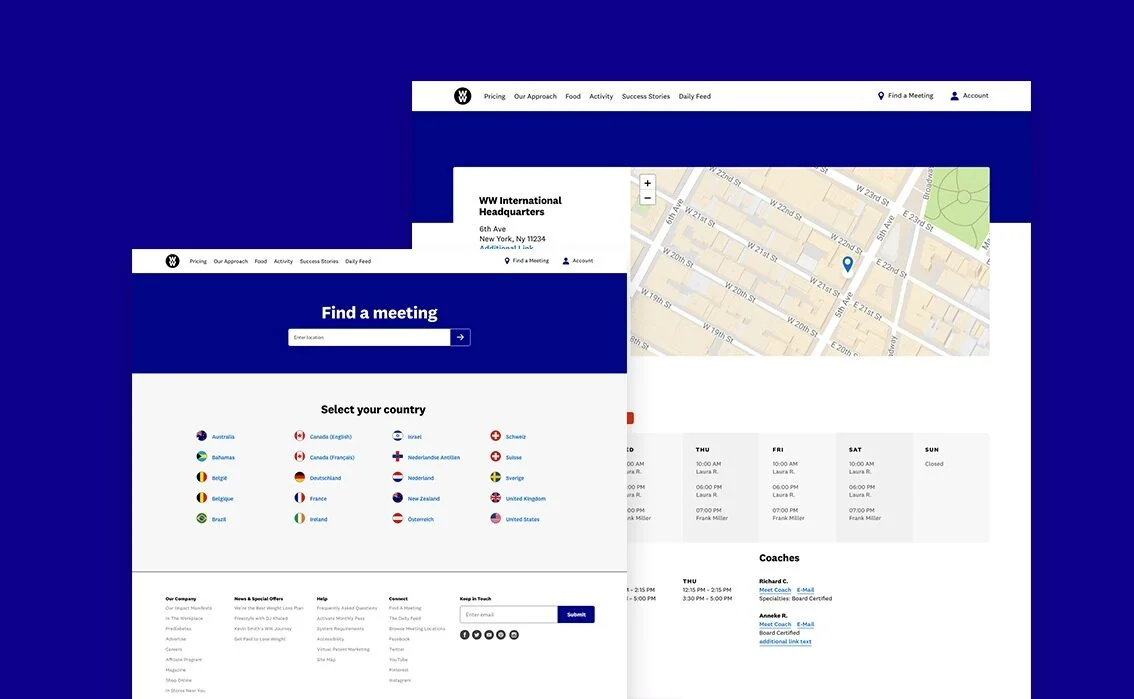Click the Sverige flag icon
The height and width of the screenshot is (699, 1134).
click(495, 477)
